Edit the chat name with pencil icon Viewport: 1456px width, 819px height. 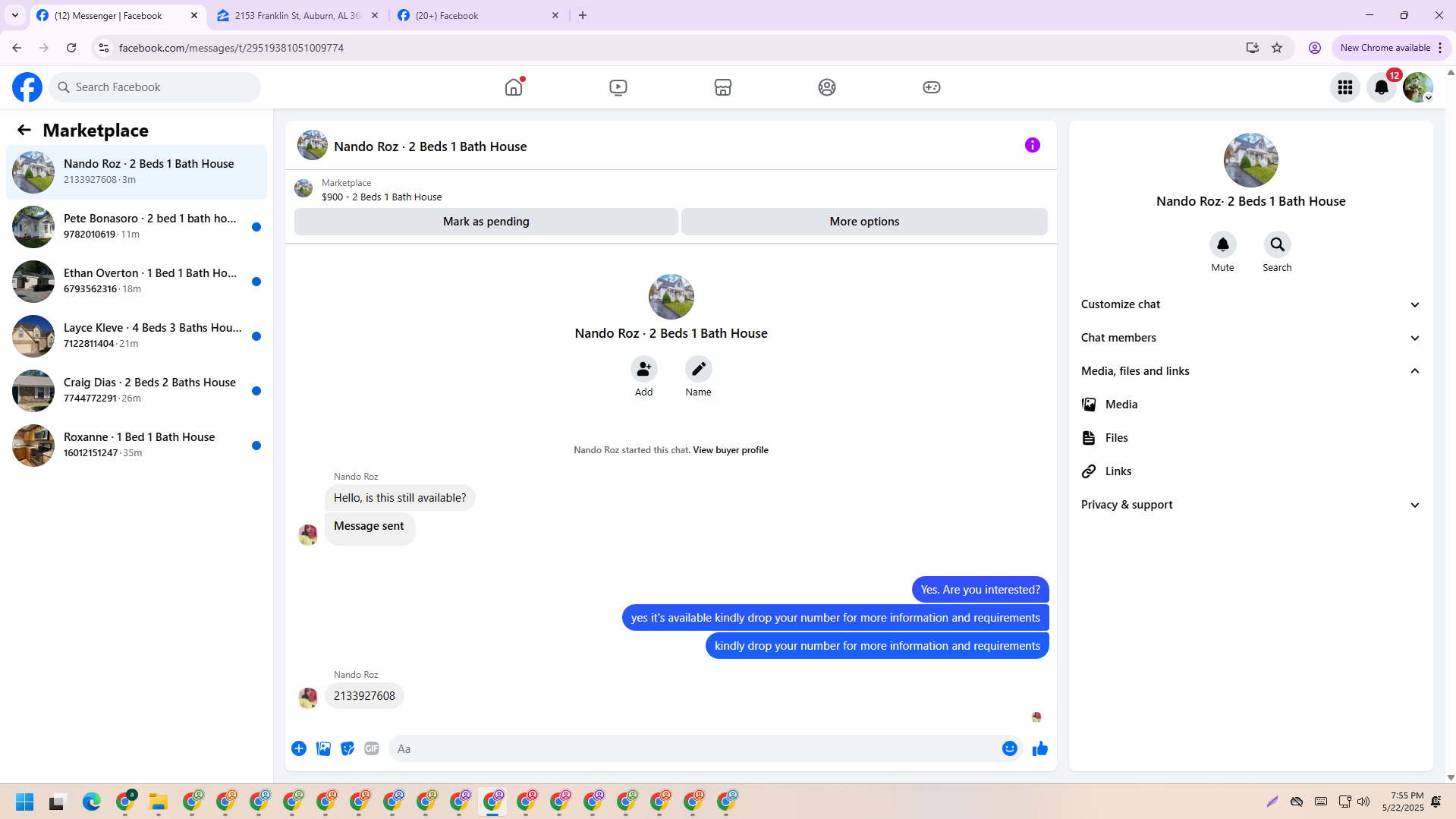click(x=699, y=369)
